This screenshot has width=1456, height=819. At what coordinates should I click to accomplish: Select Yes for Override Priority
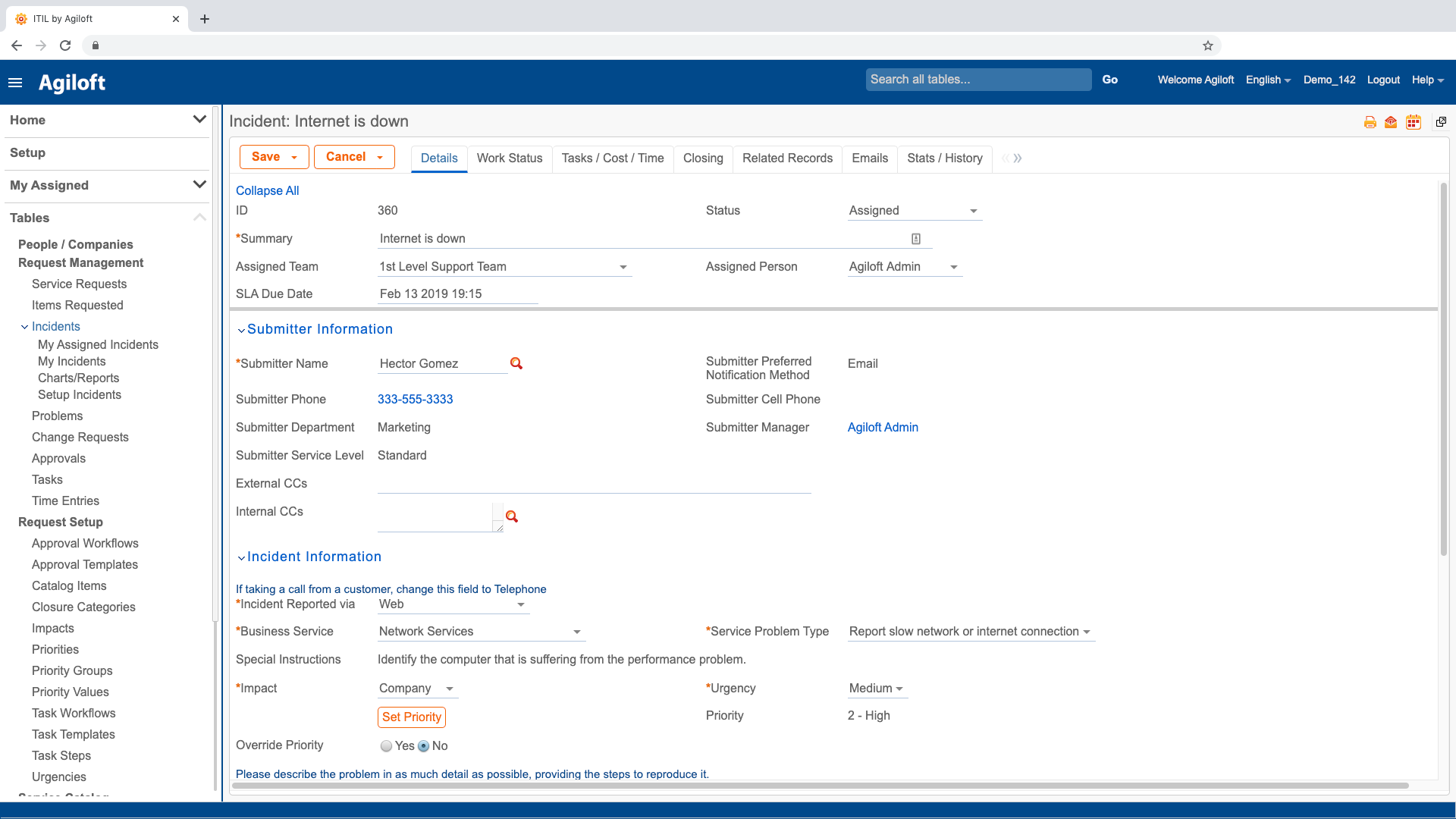(x=387, y=746)
